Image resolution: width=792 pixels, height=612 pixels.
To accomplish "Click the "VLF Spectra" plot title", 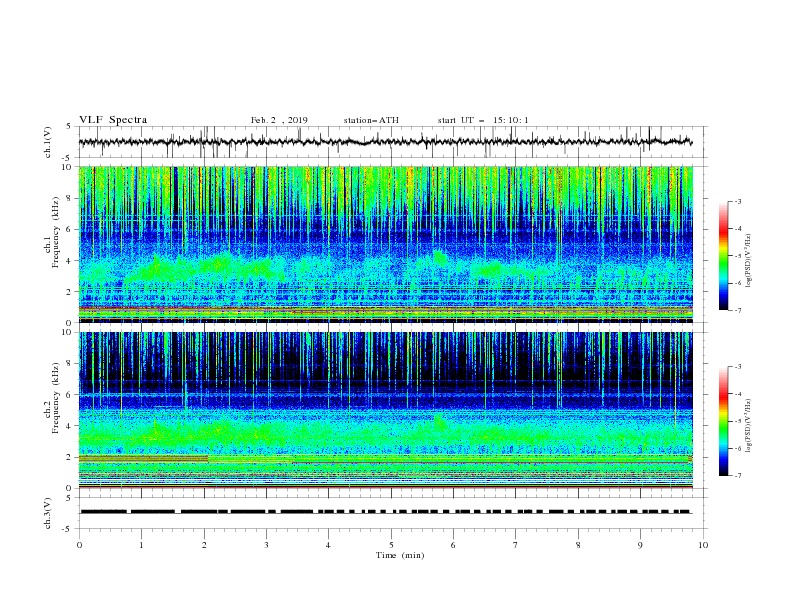I will click(113, 120).
